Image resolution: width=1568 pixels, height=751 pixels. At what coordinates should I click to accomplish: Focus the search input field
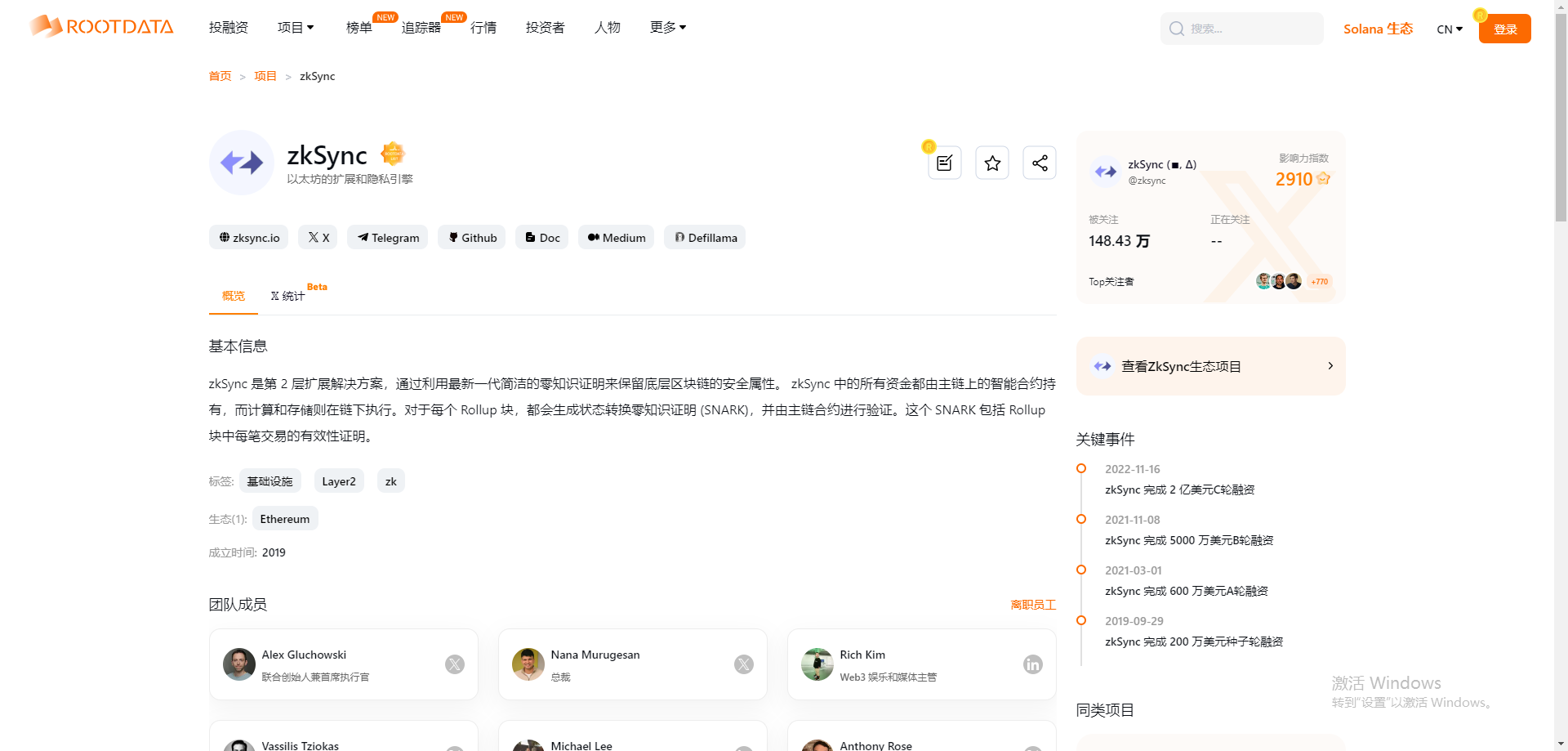coord(1241,29)
